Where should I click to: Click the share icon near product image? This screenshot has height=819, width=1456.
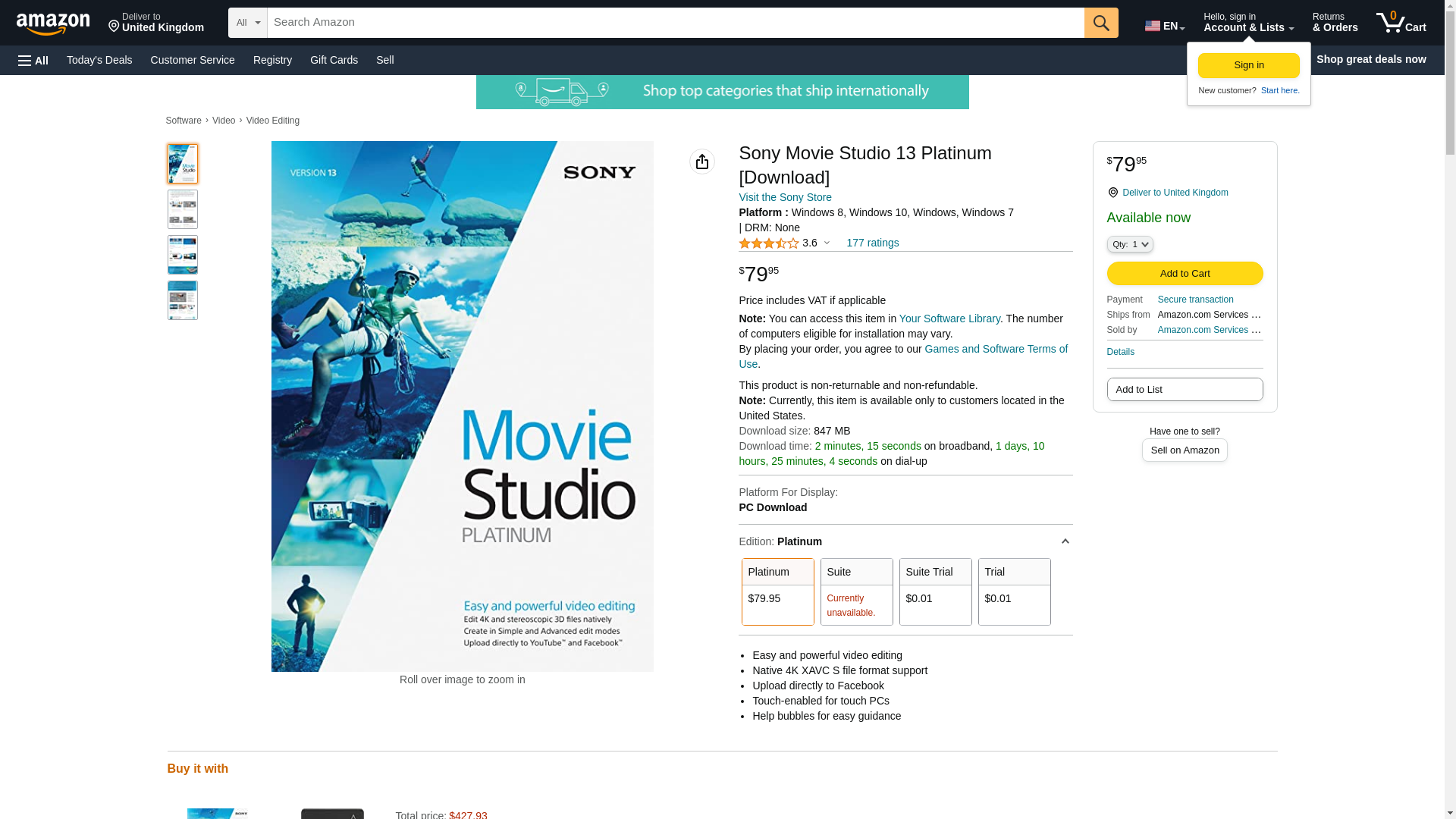click(701, 162)
